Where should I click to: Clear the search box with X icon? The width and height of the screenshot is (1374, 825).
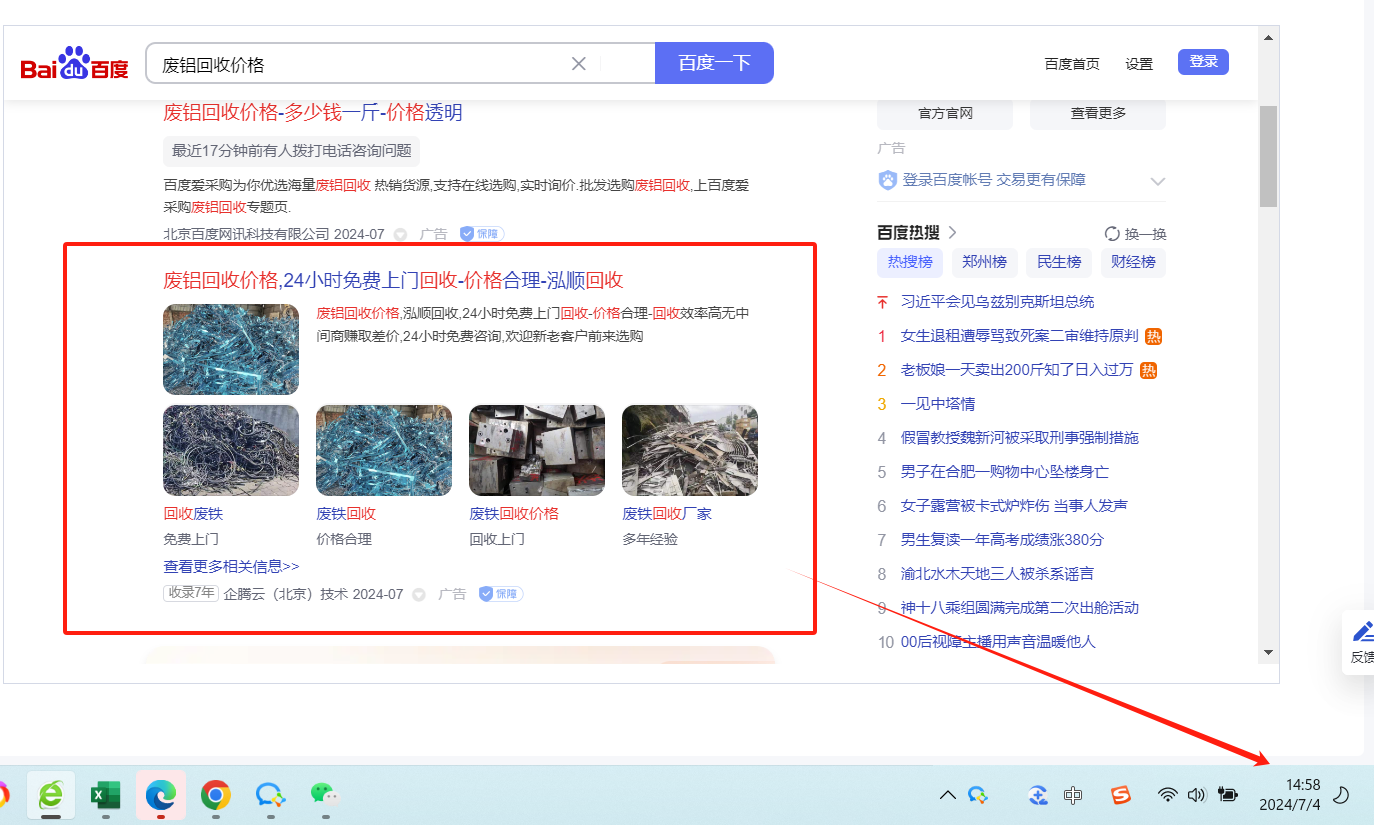(x=578, y=64)
